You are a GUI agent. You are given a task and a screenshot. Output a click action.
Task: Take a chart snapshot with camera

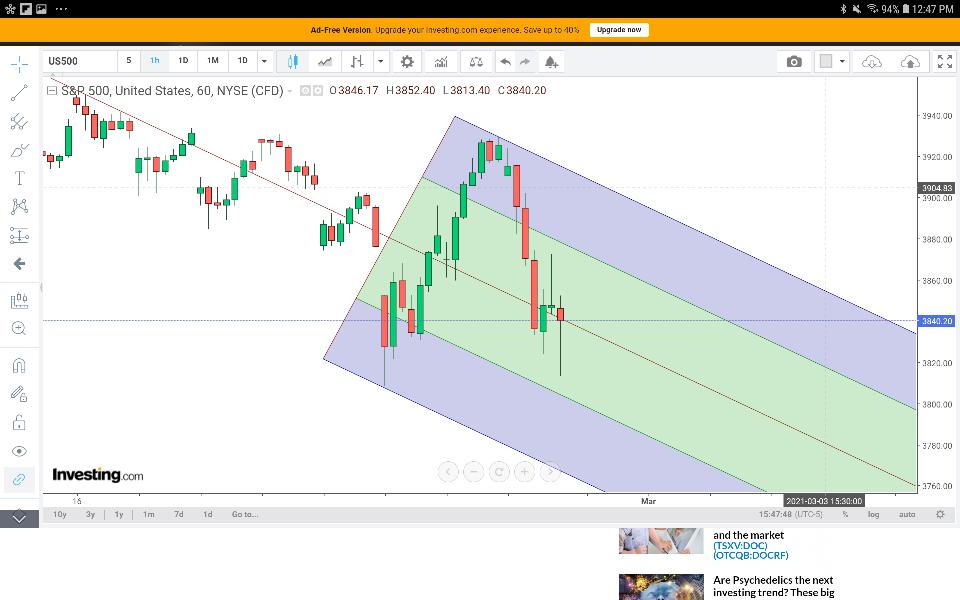794,61
